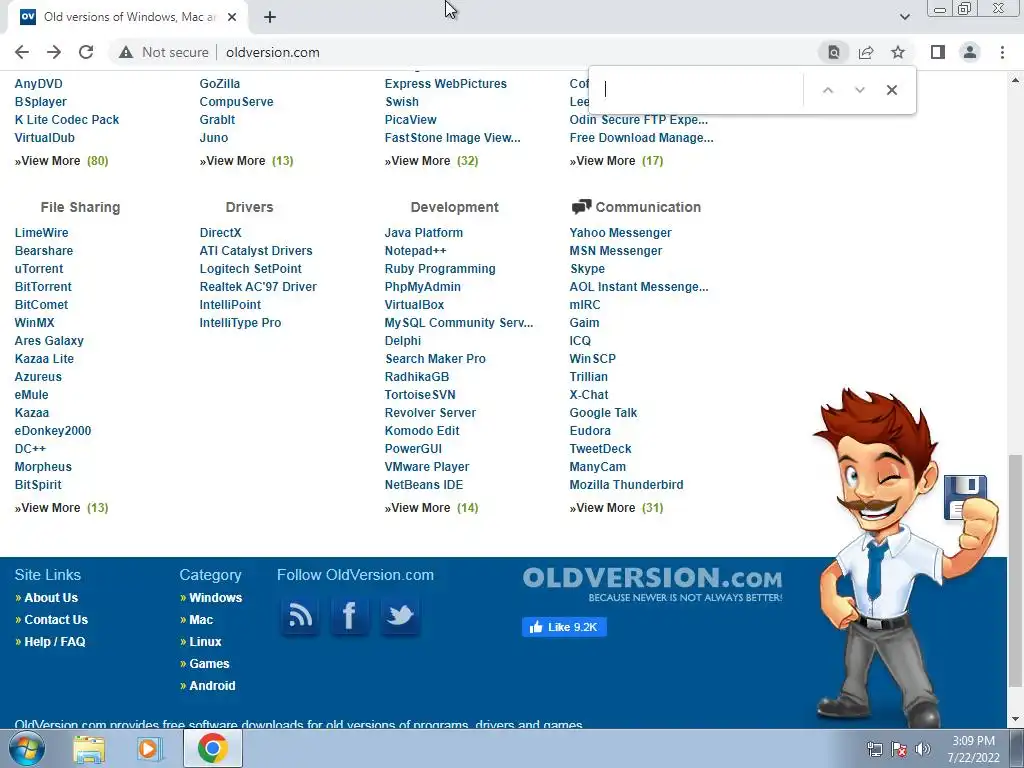
Task: Open the K Lite Codec Pack link
Action: point(67,120)
